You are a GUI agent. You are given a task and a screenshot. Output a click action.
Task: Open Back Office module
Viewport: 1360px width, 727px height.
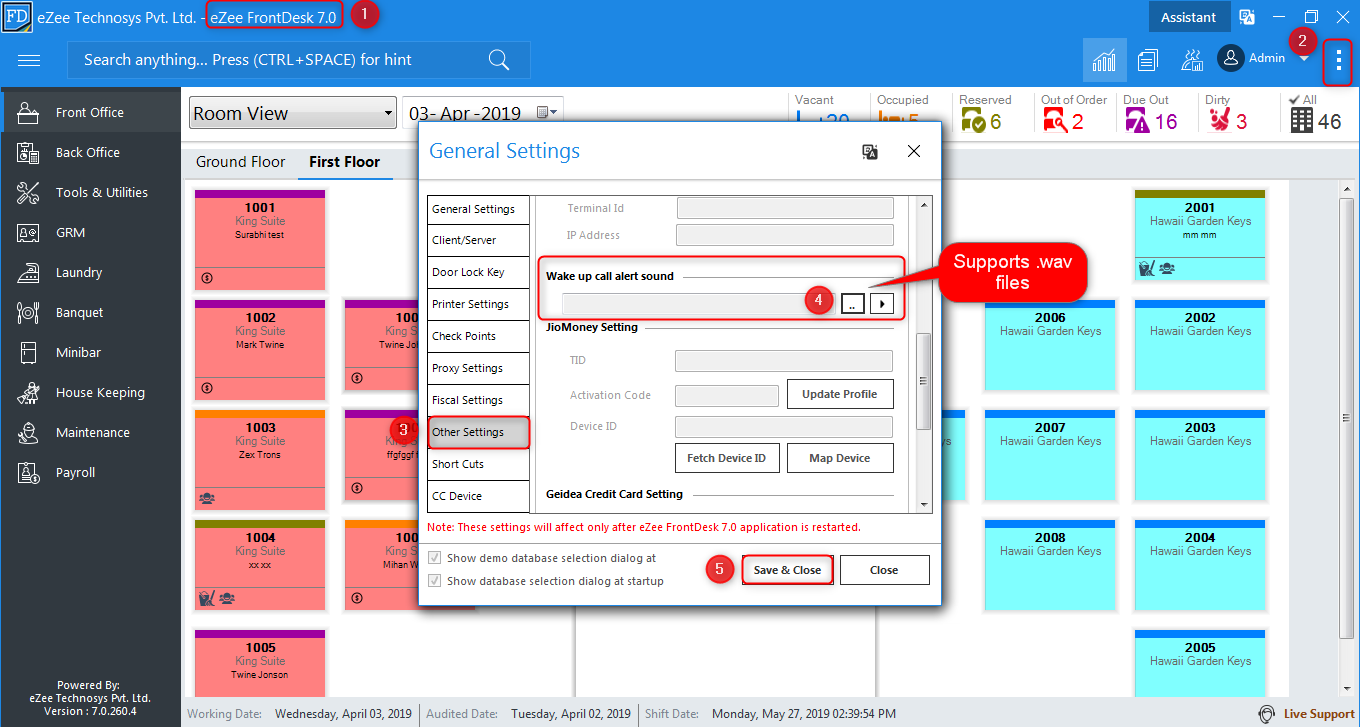click(90, 152)
